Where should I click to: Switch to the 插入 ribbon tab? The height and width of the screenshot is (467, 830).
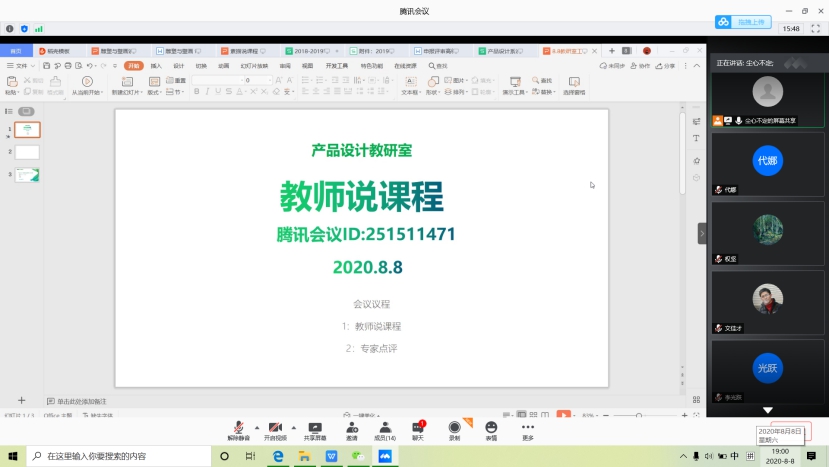point(156,66)
